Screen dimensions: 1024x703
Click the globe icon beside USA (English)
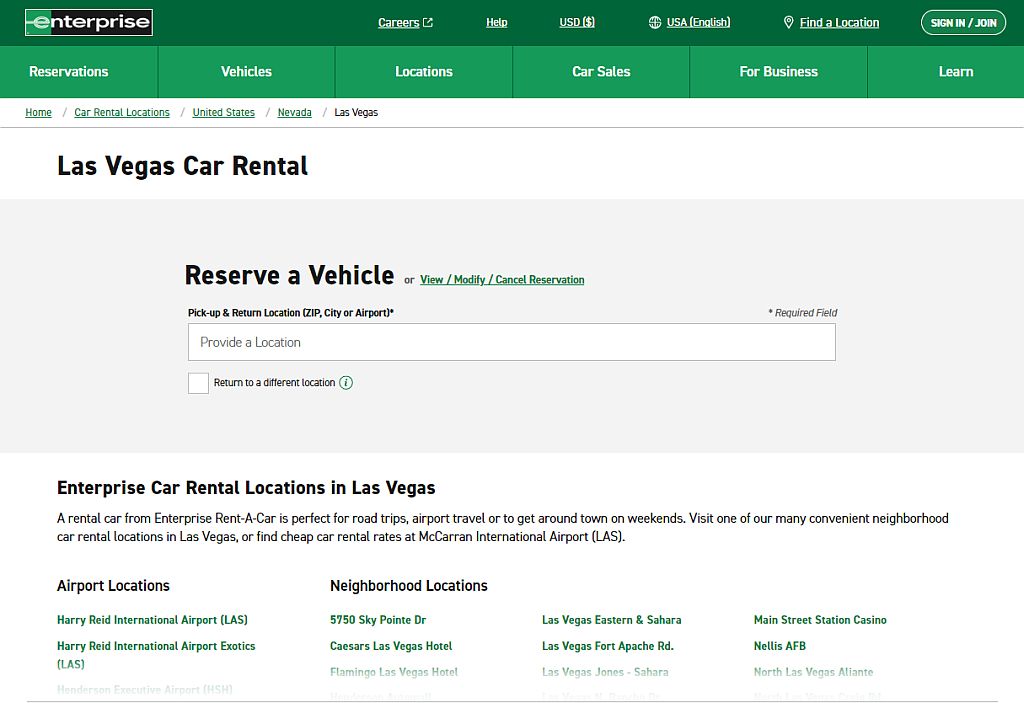[655, 22]
